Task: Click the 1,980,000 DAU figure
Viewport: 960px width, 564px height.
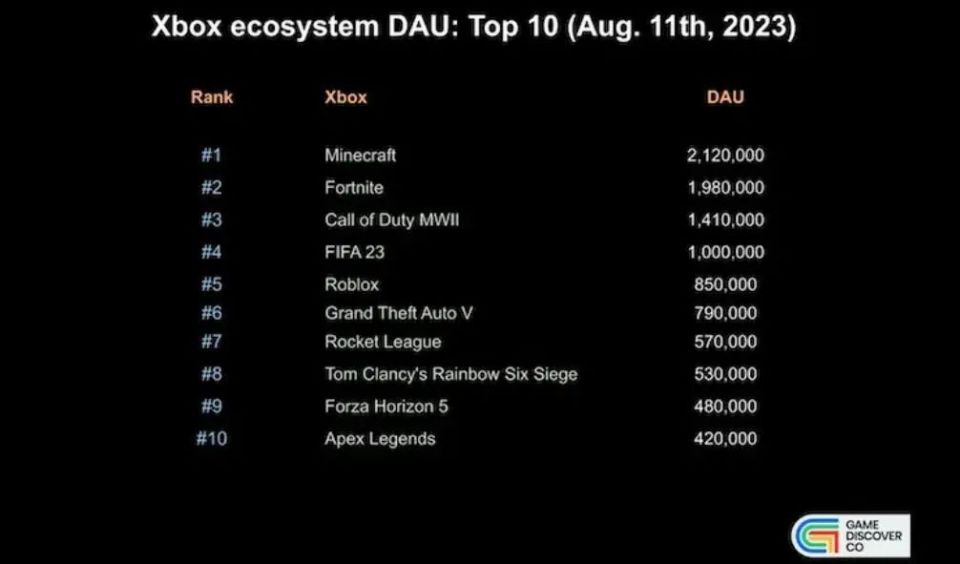Action: pos(725,187)
